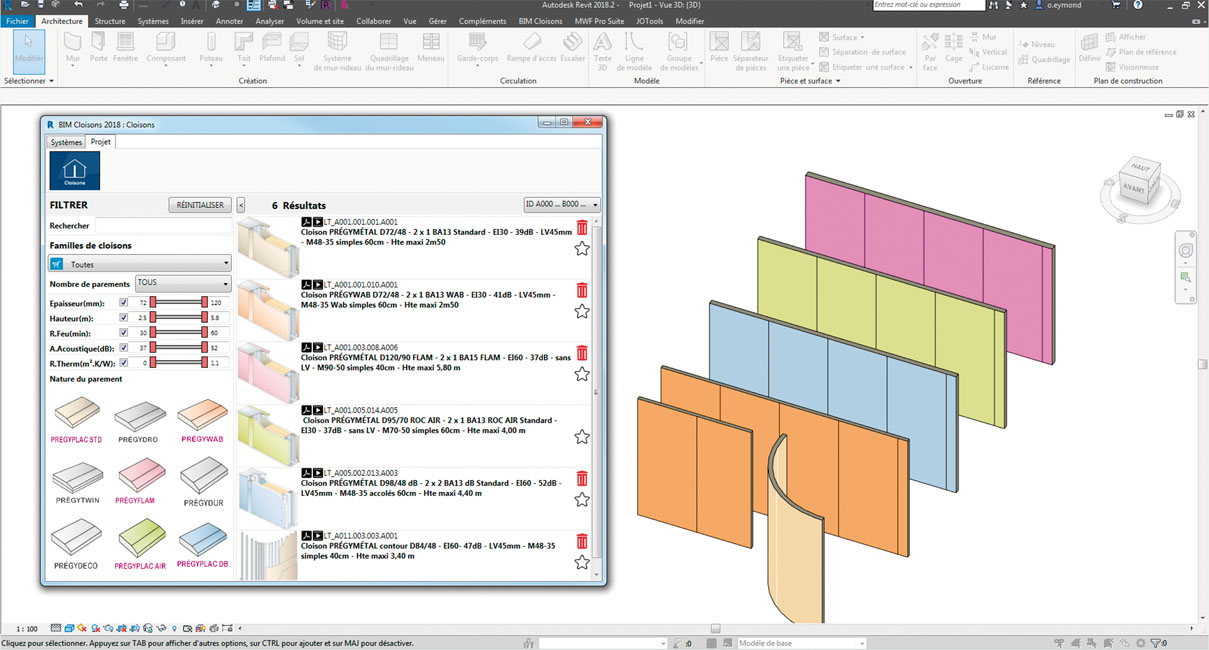Choose the PRÉGYPLAC AIR facing icon

[139, 541]
